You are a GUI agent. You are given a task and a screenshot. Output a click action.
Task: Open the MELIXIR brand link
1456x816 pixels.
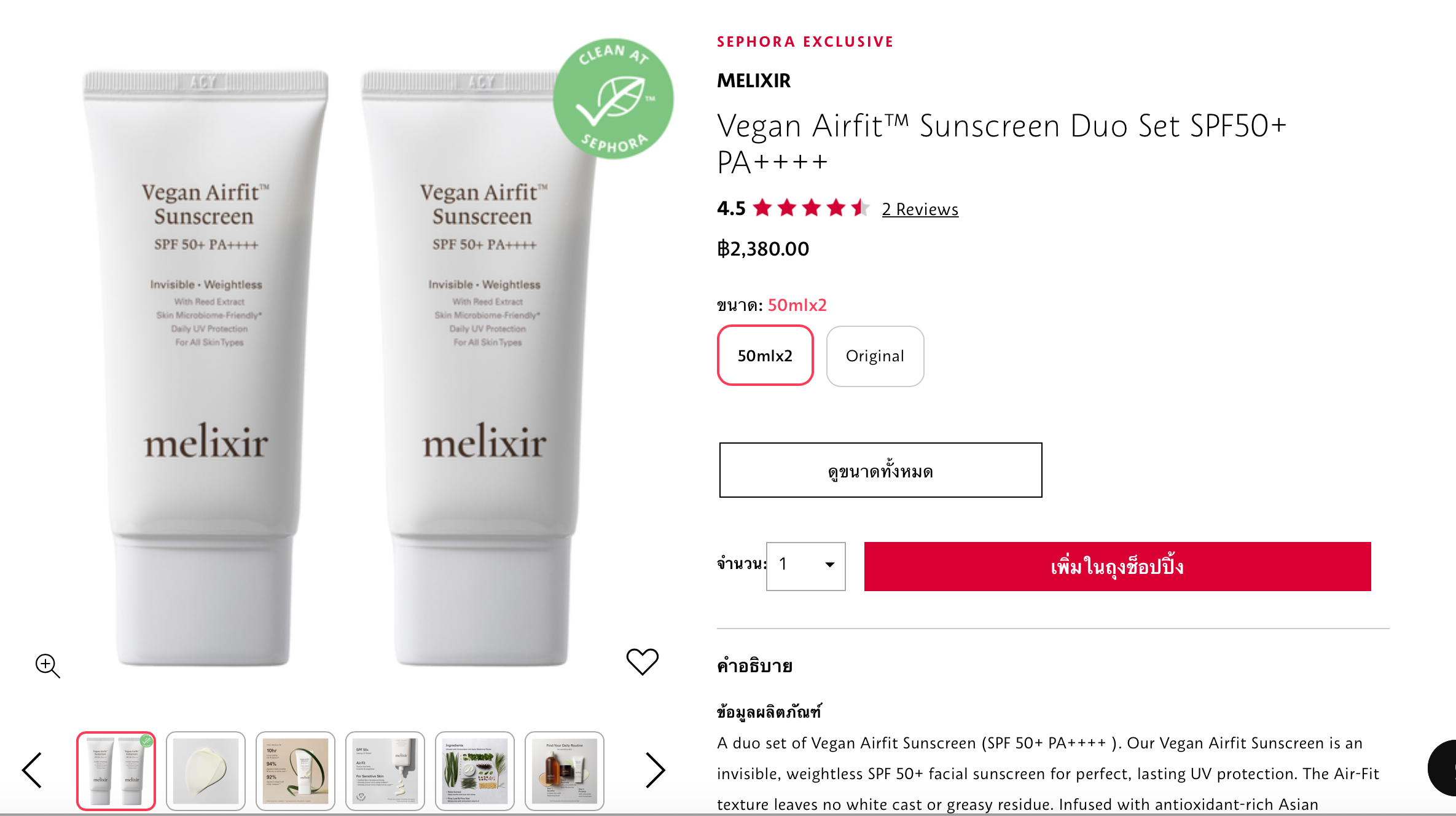[754, 80]
